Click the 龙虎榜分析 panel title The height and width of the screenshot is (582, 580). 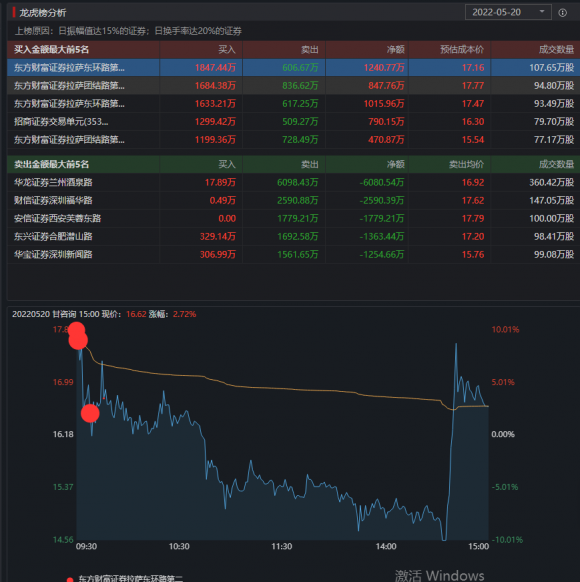point(43,13)
